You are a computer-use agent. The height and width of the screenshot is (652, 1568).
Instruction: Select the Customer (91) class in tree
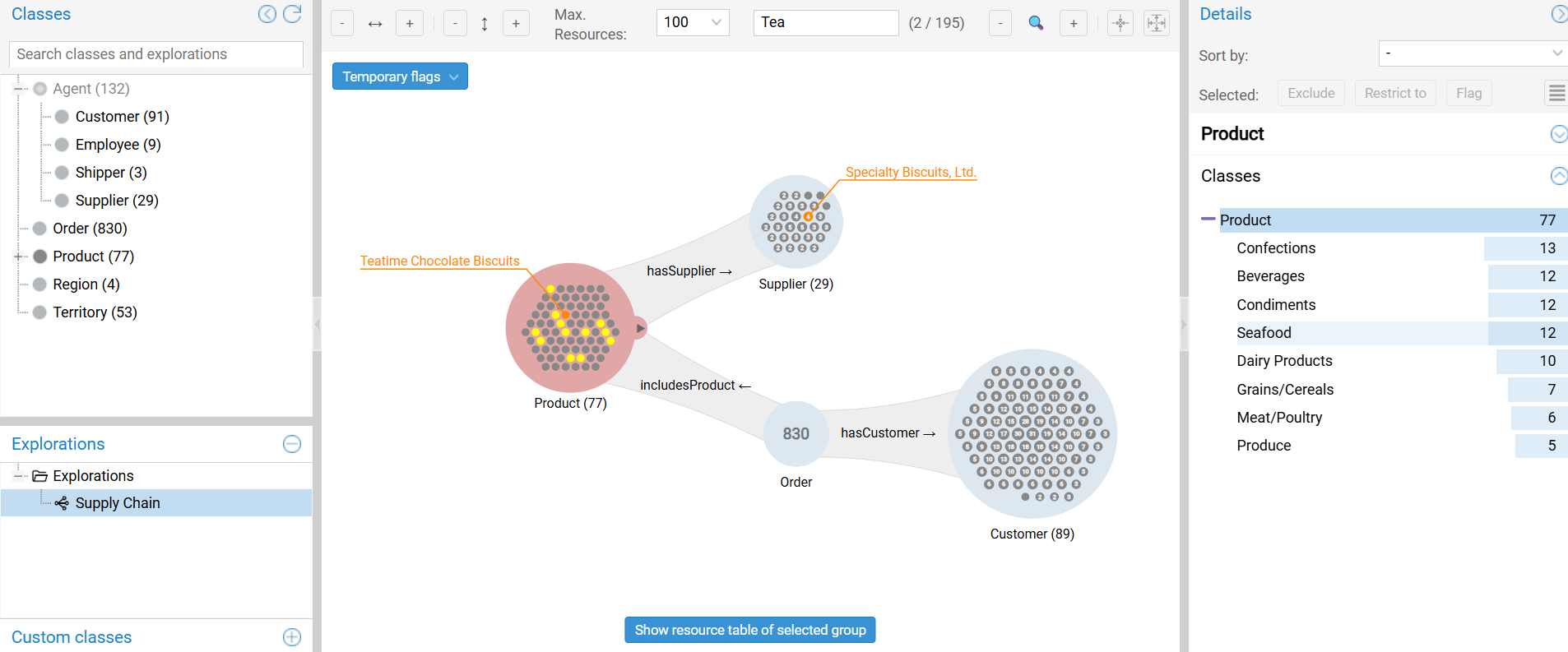pyautogui.click(x=122, y=117)
